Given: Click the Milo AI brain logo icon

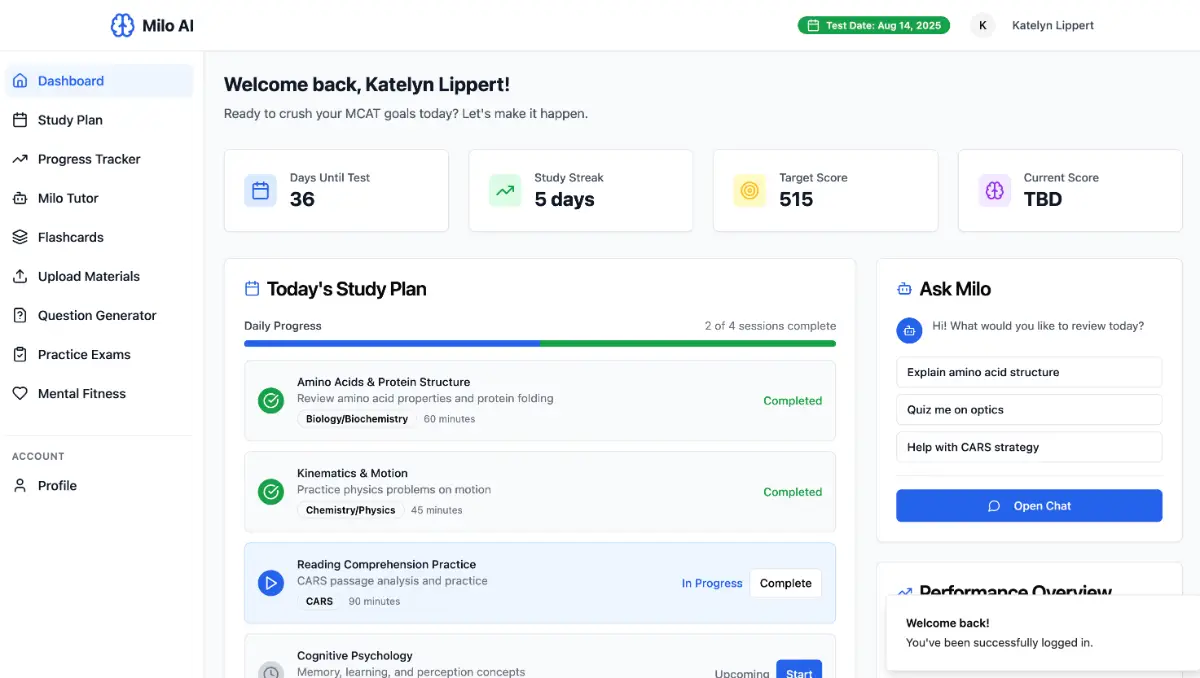Looking at the screenshot, I should click(x=122, y=26).
